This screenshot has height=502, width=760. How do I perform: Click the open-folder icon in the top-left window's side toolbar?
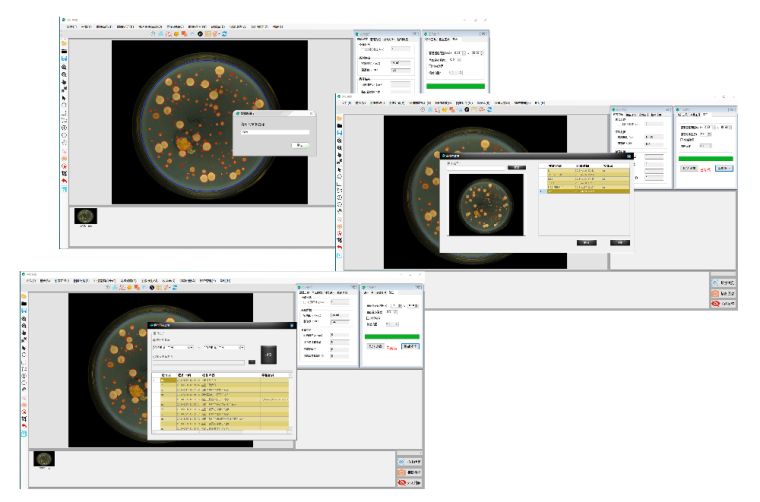tap(65, 44)
